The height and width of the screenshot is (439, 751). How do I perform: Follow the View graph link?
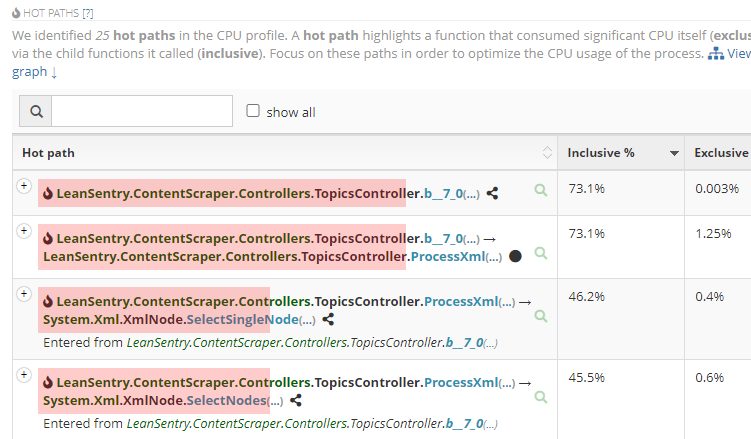pos(738,53)
